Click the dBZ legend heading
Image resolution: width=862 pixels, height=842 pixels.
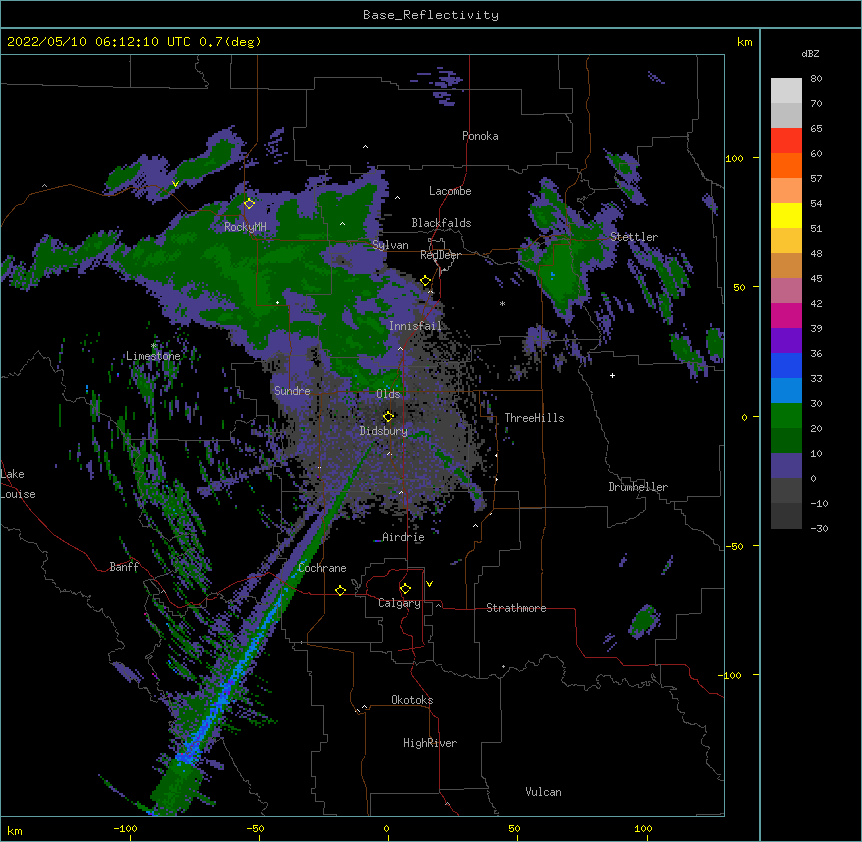810,53
